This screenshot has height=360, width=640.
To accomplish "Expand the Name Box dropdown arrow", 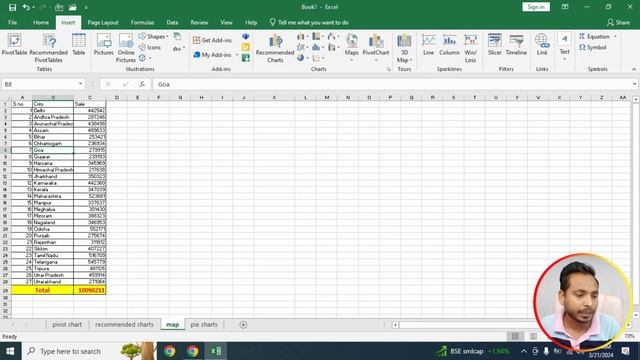I will [80, 84].
